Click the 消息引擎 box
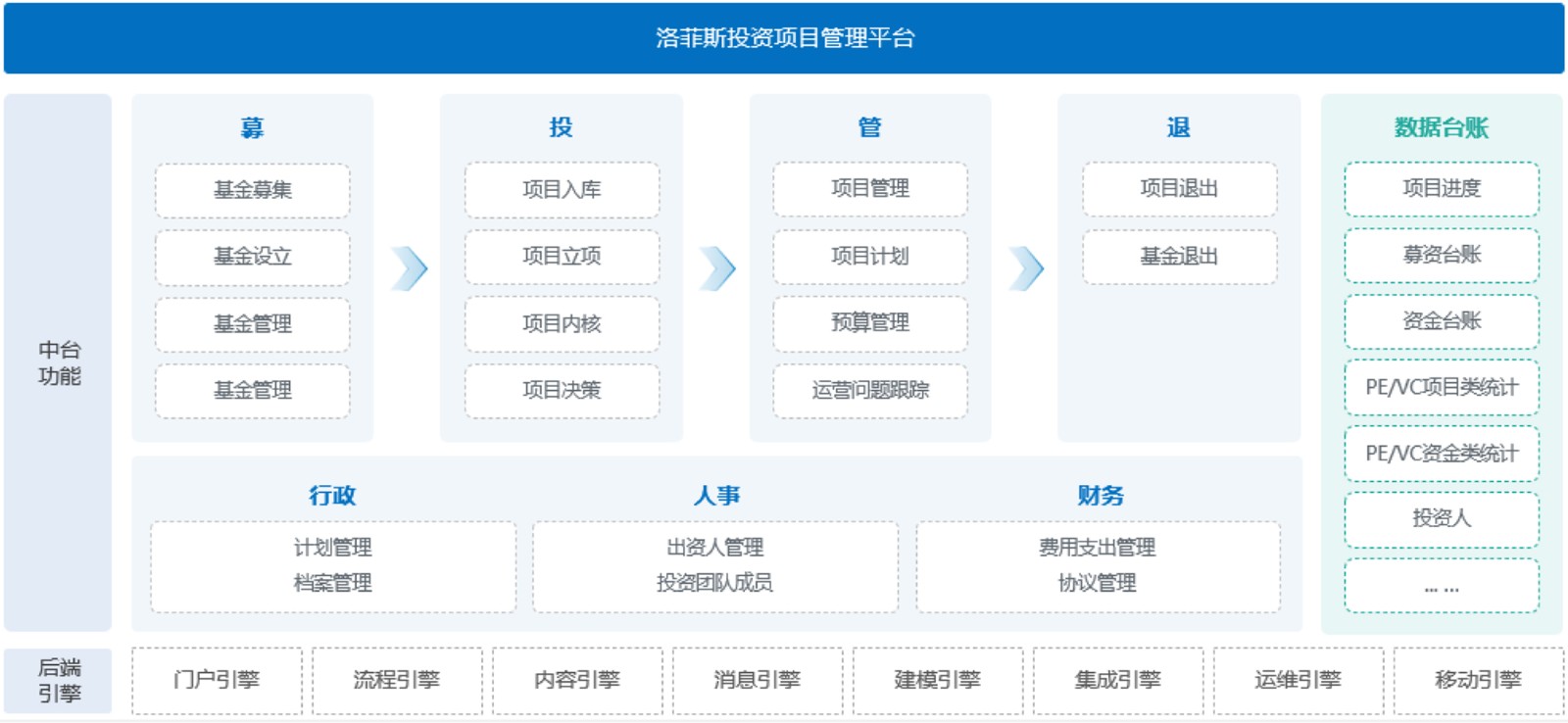This screenshot has height=723, width=1568. 758,680
